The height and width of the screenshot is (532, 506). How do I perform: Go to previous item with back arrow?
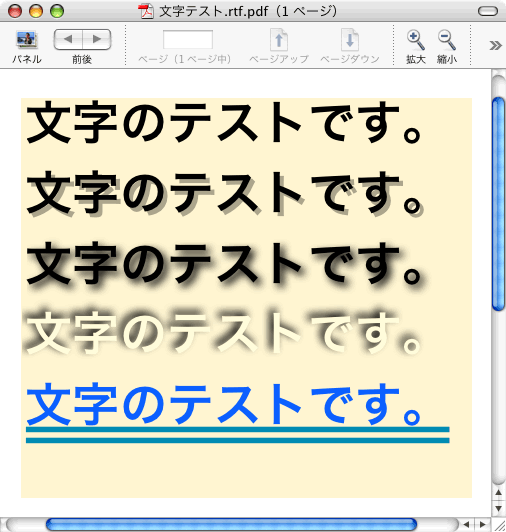click(68, 39)
